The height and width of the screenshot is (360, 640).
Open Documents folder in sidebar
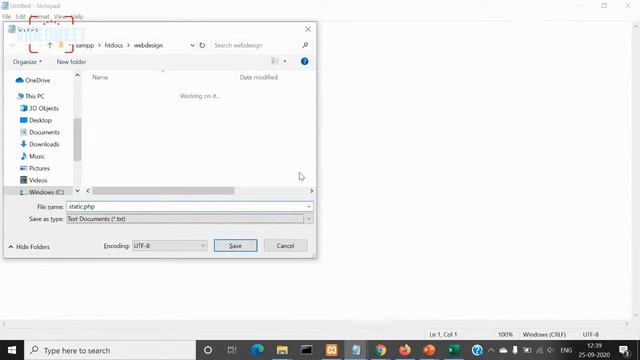pyautogui.click(x=40, y=132)
